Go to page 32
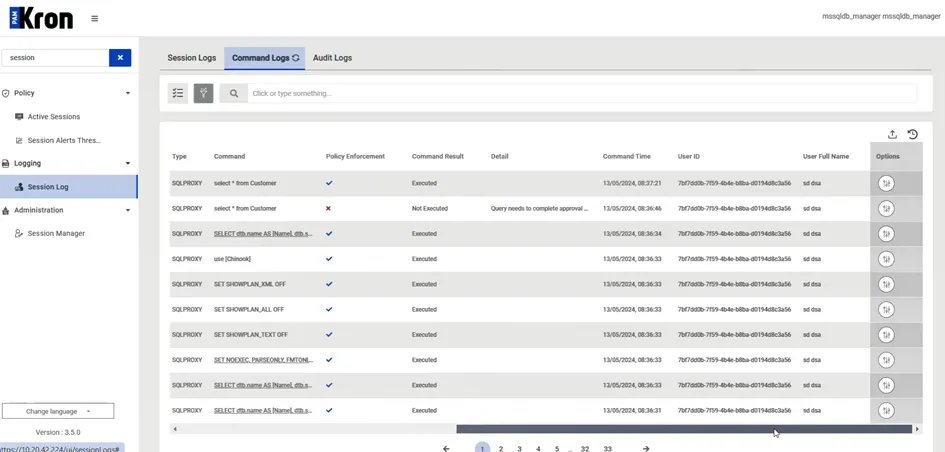Screen dimensions: 945x452 coord(585,448)
